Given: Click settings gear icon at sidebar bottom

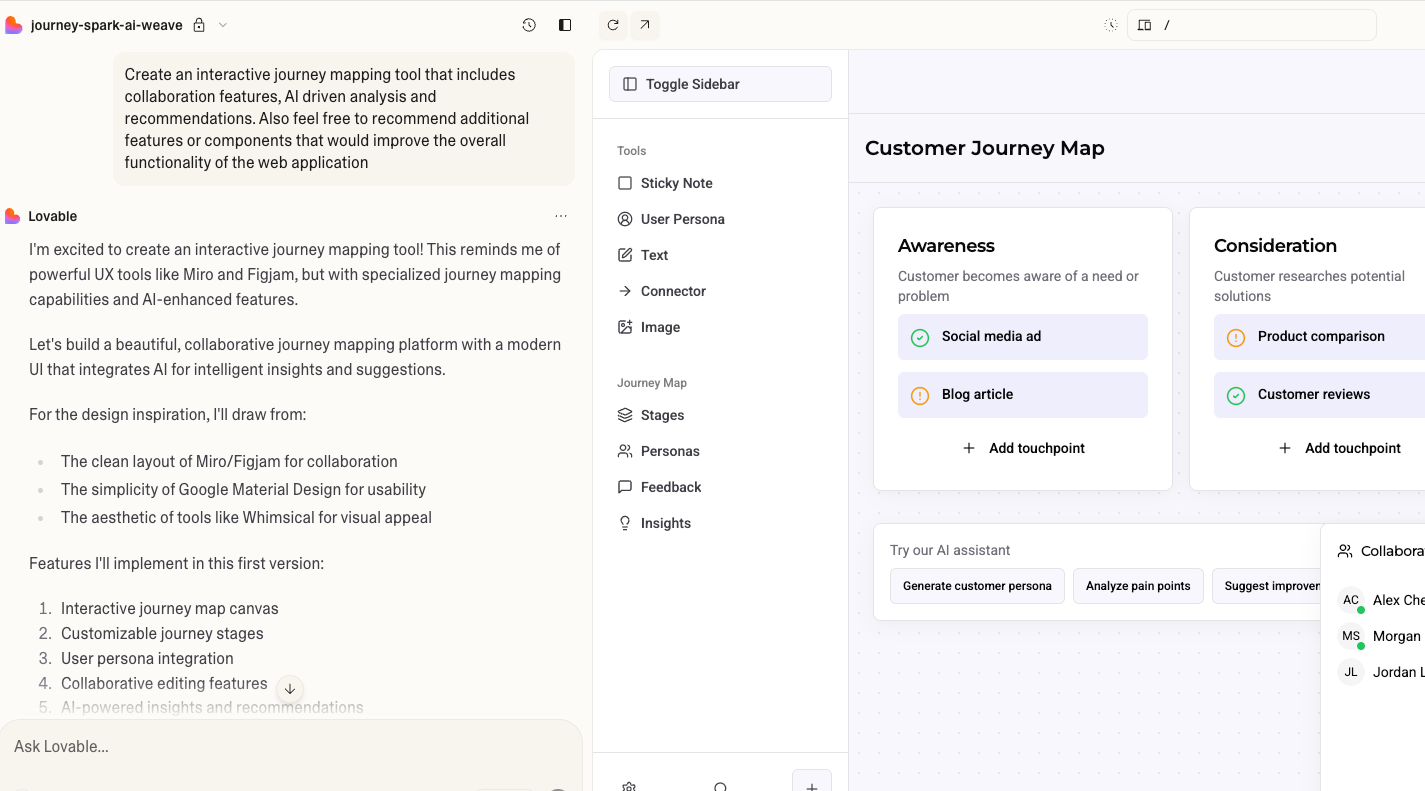Looking at the screenshot, I should pyautogui.click(x=629, y=787).
